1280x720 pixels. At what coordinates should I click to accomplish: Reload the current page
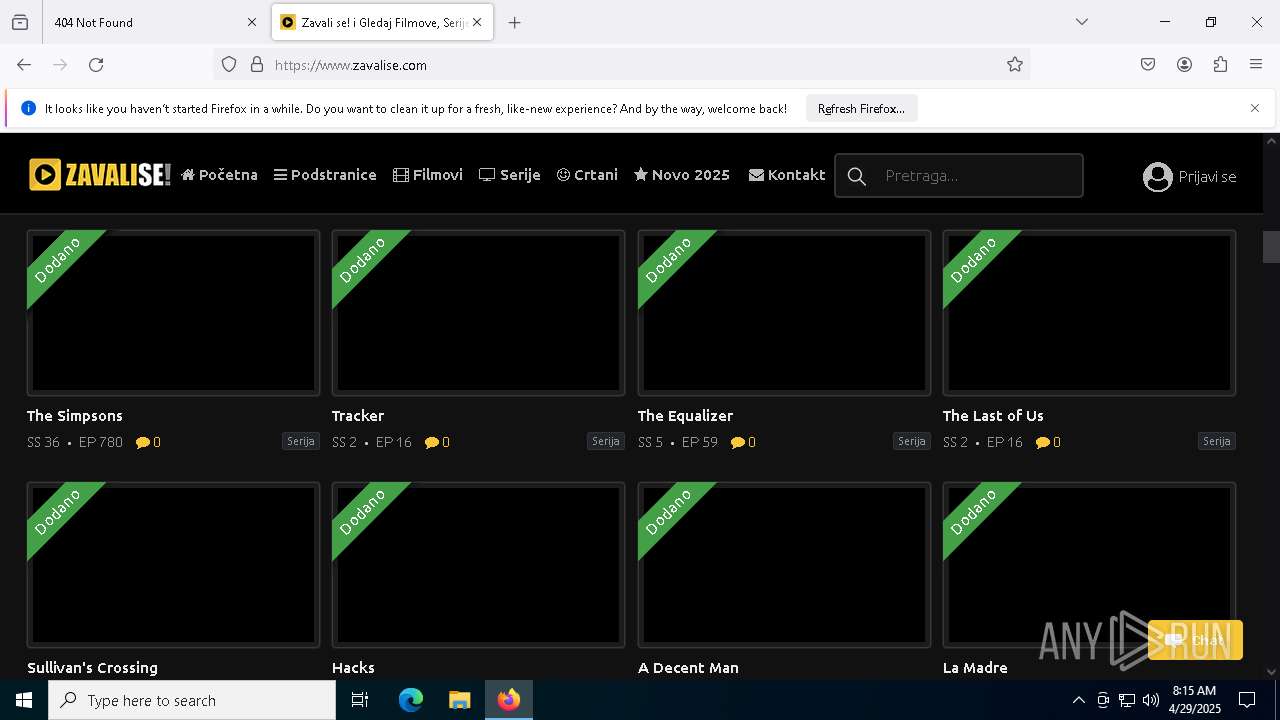point(96,65)
